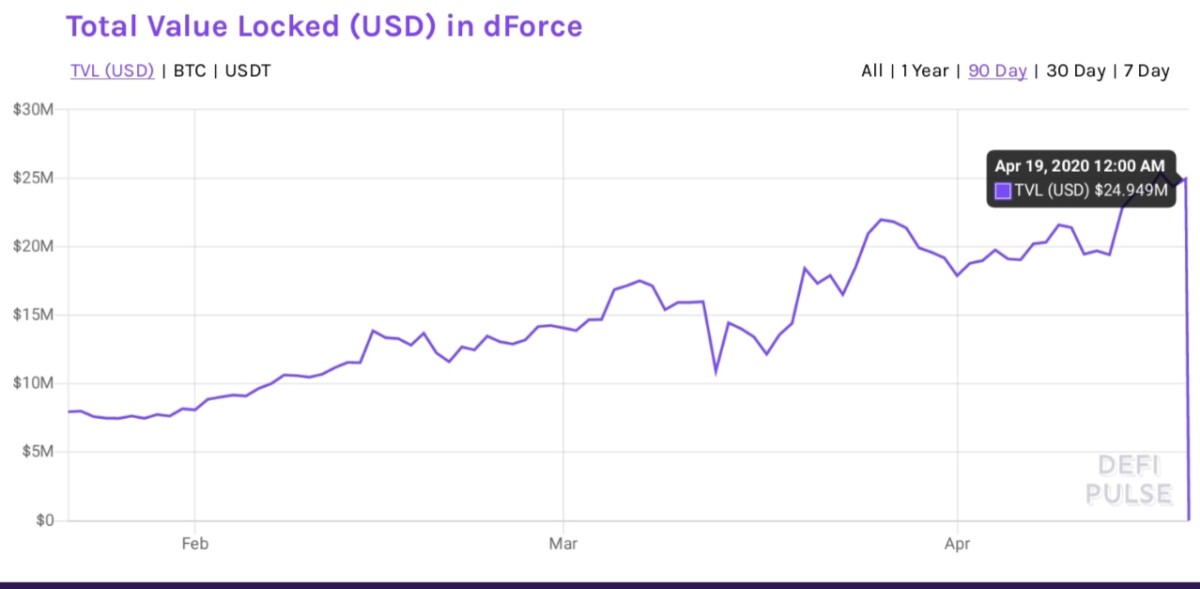Viewport: 1200px width, 589px height.
Task: Show the All time range
Action: tap(872, 71)
